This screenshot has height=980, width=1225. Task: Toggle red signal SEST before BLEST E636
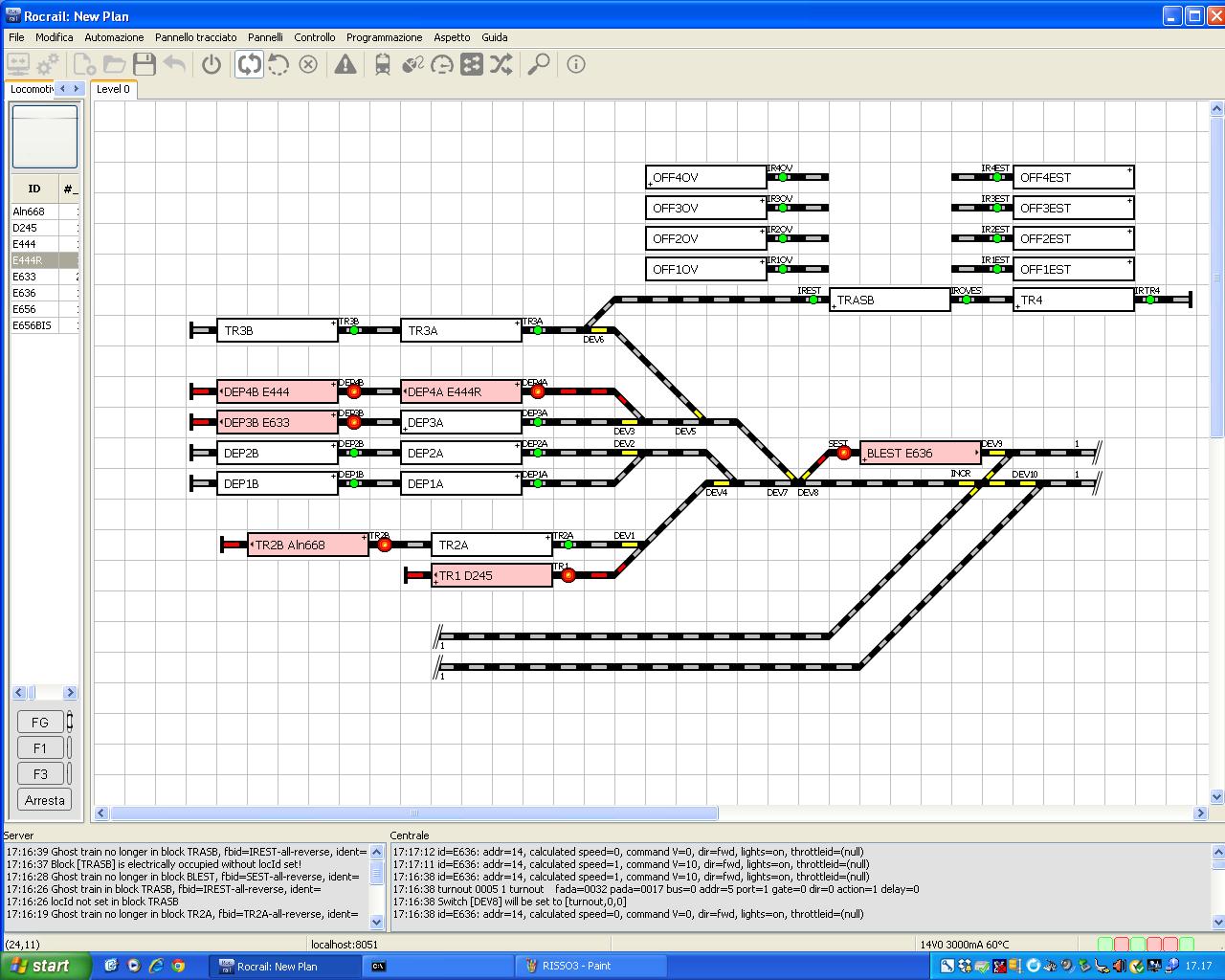click(x=843, y=453)
